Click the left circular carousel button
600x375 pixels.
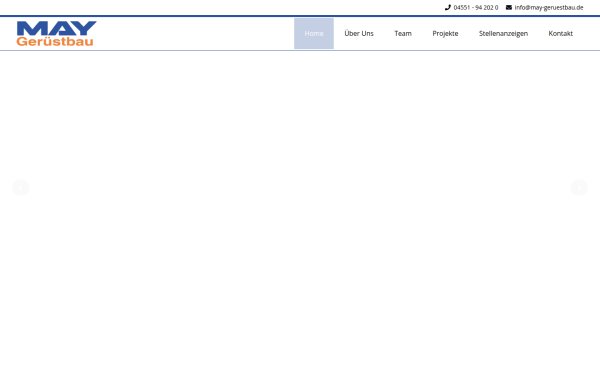click(21, 188)
